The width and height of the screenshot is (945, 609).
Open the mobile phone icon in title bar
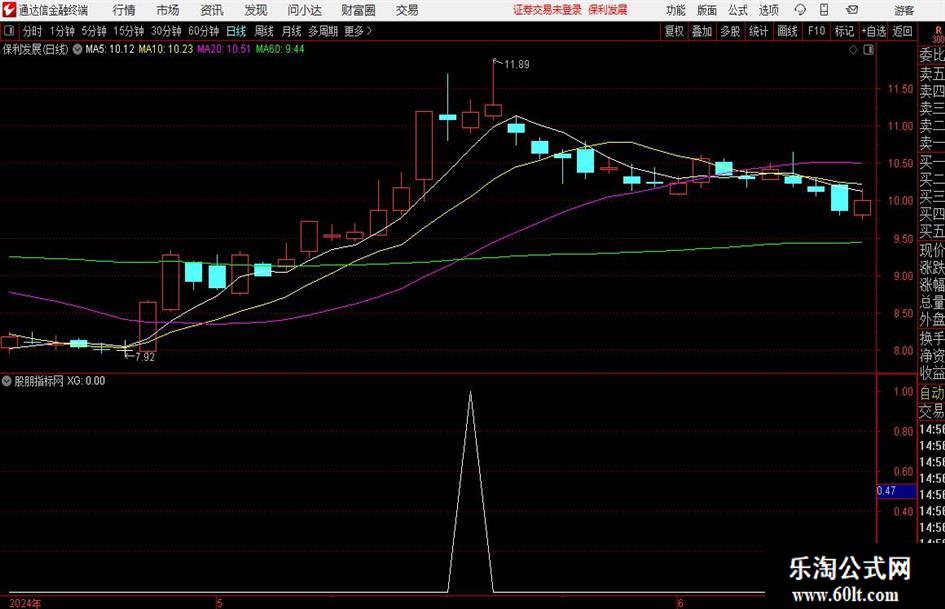[x=824, y=10]
